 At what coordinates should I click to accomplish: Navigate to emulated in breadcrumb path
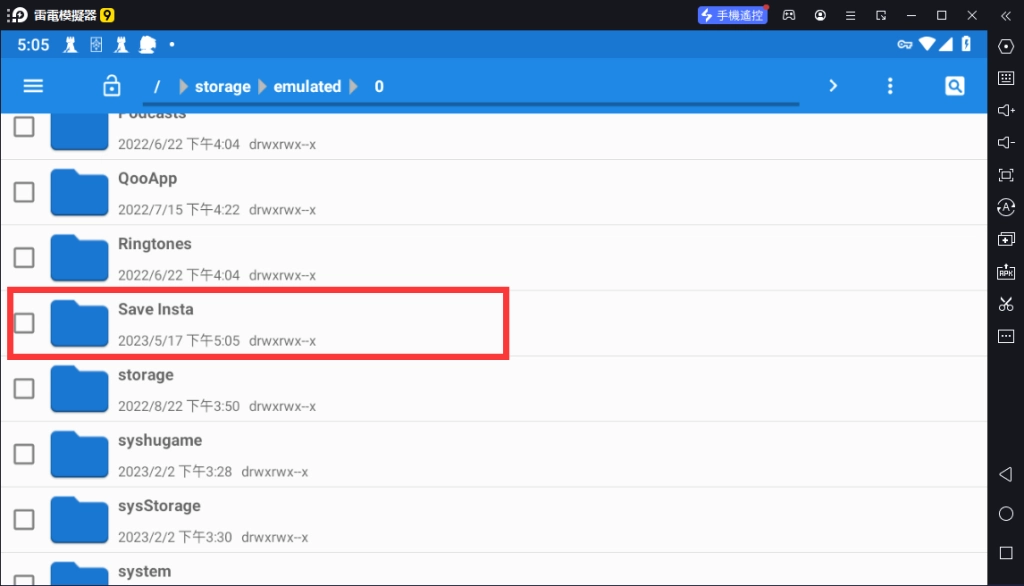(307, 86)
